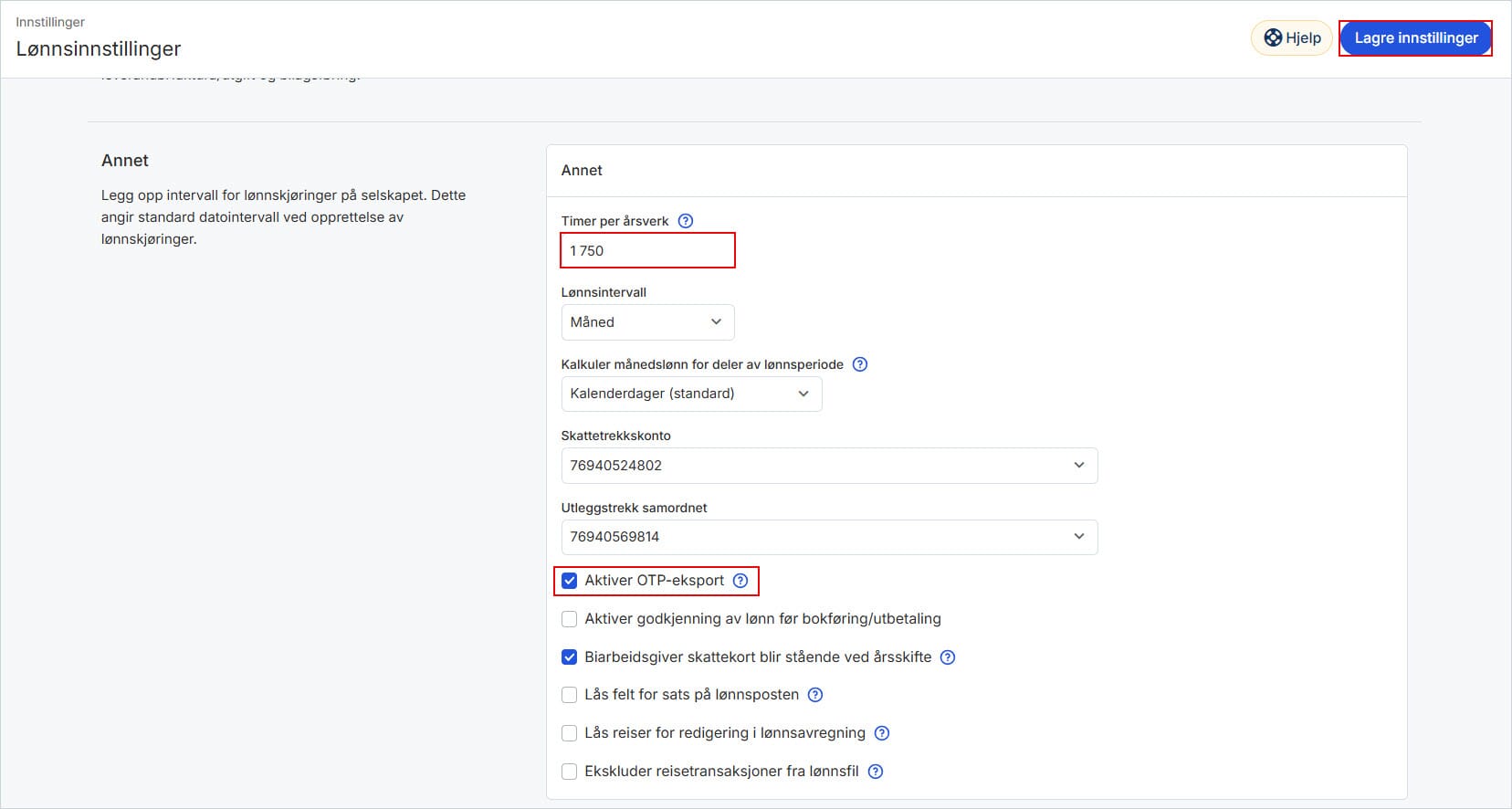Enable Aktiver godkjenning av lønn checkbox
Image resolution: width=1512 pixels, height=809 pixels.
click(569, 619)
